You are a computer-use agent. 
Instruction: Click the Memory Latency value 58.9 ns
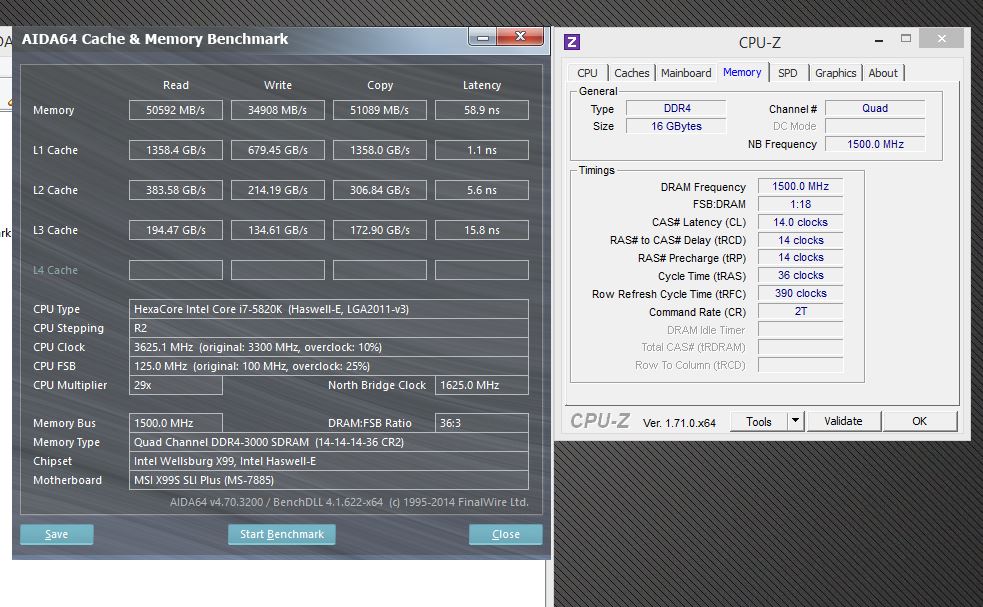point(481,110)
